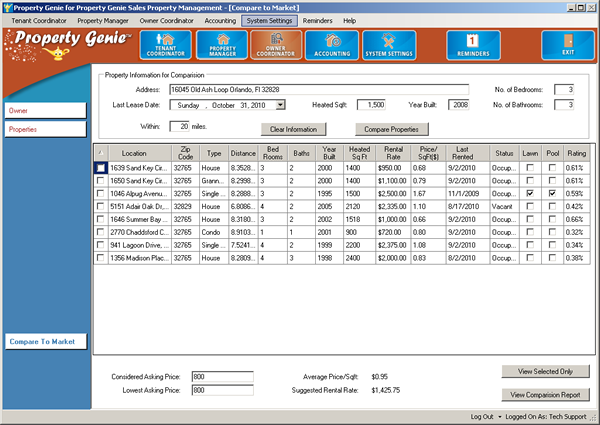This screenshot has width=600, height=425.
Task: Select the Owner sidebar button
Action: click(x=46, y=111)
